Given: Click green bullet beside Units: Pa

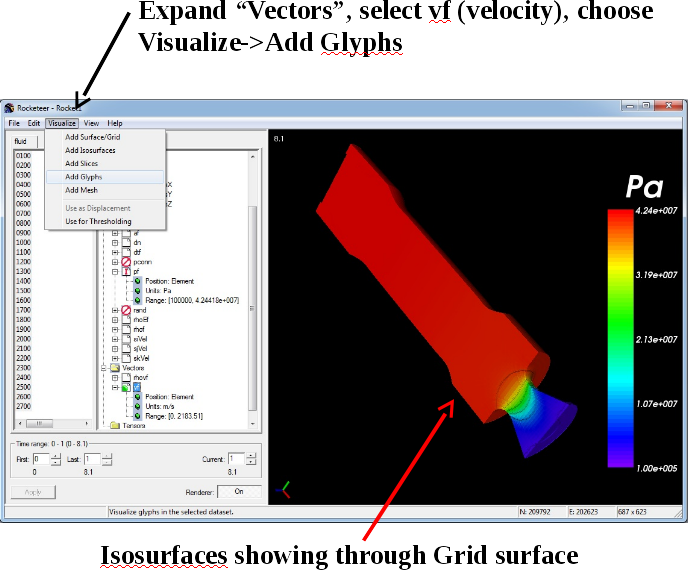Looking at the screenshot, I should point(137,290).
